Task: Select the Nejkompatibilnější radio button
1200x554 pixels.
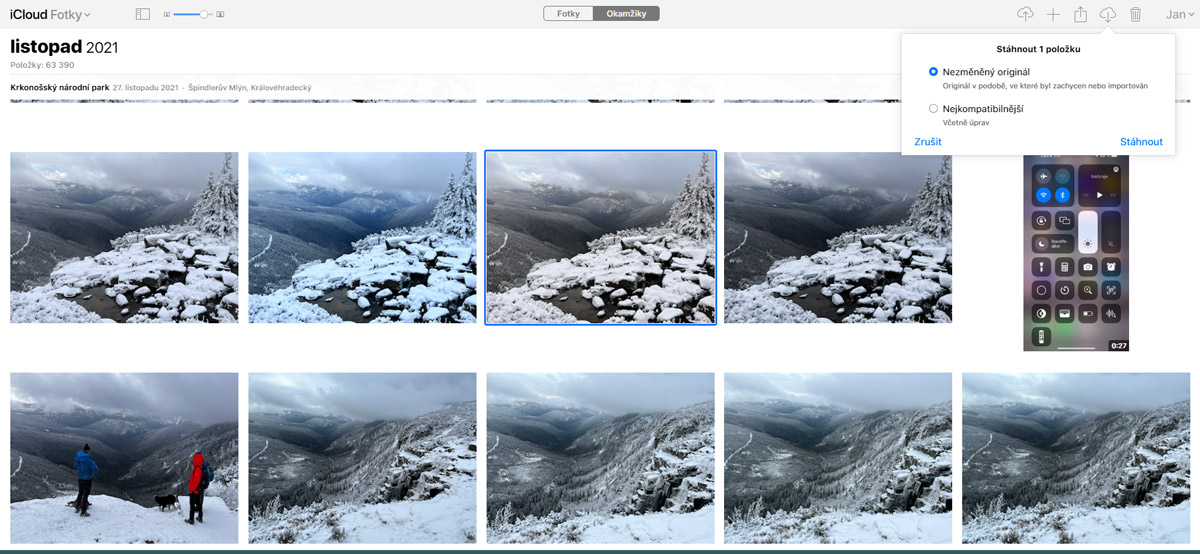Action: tap(933, 108)
